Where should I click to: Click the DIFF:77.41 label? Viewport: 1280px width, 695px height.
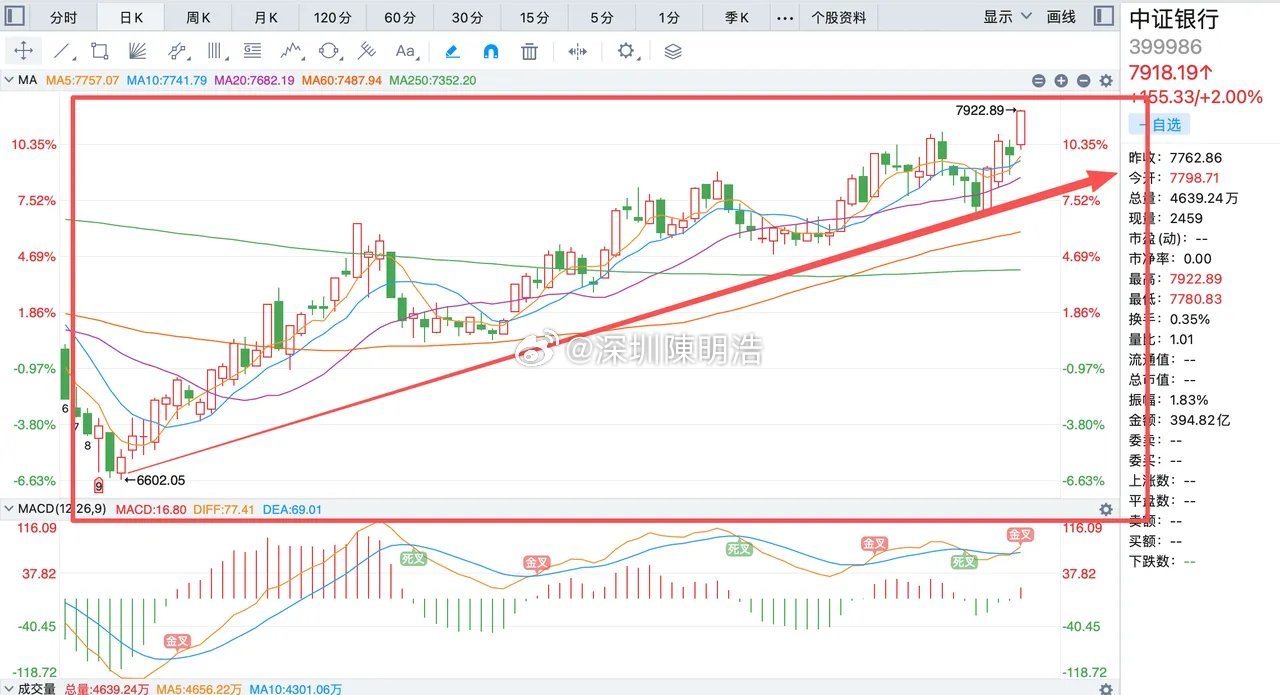[x=222, y=509]
